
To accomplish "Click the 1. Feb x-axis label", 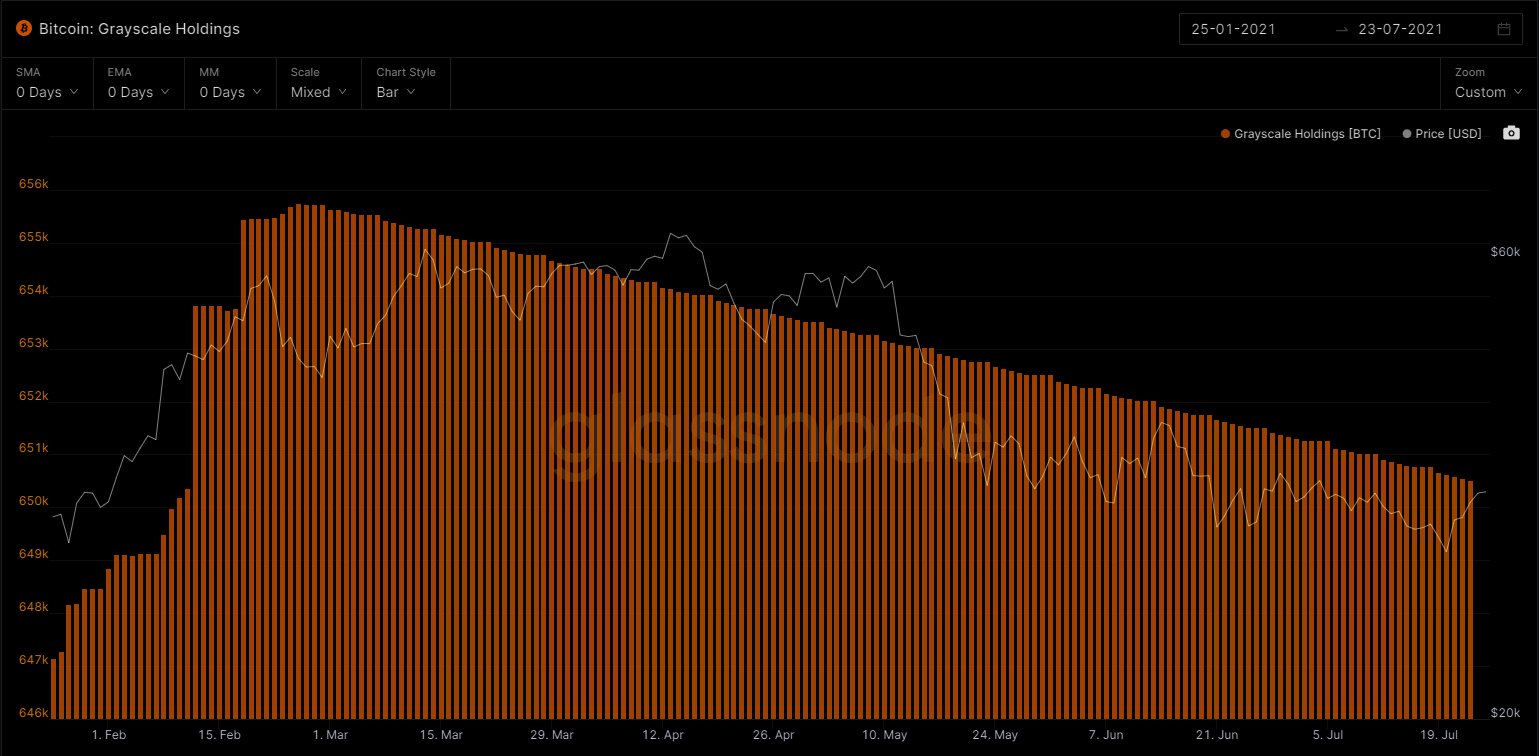I will (108, 735).
